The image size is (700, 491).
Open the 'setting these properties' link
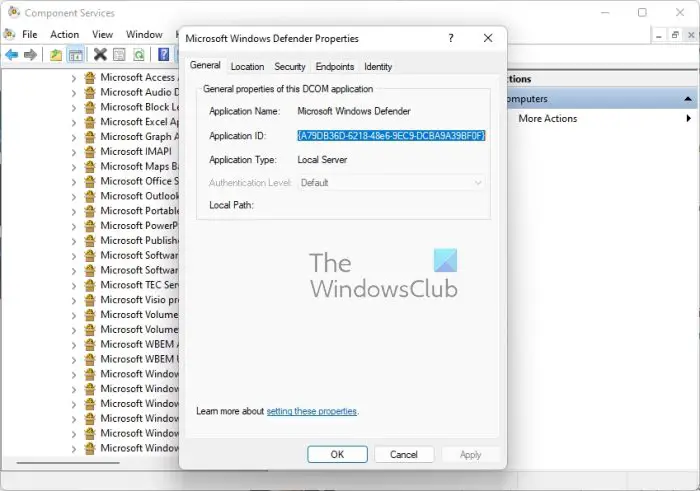[x=312, y=411]
